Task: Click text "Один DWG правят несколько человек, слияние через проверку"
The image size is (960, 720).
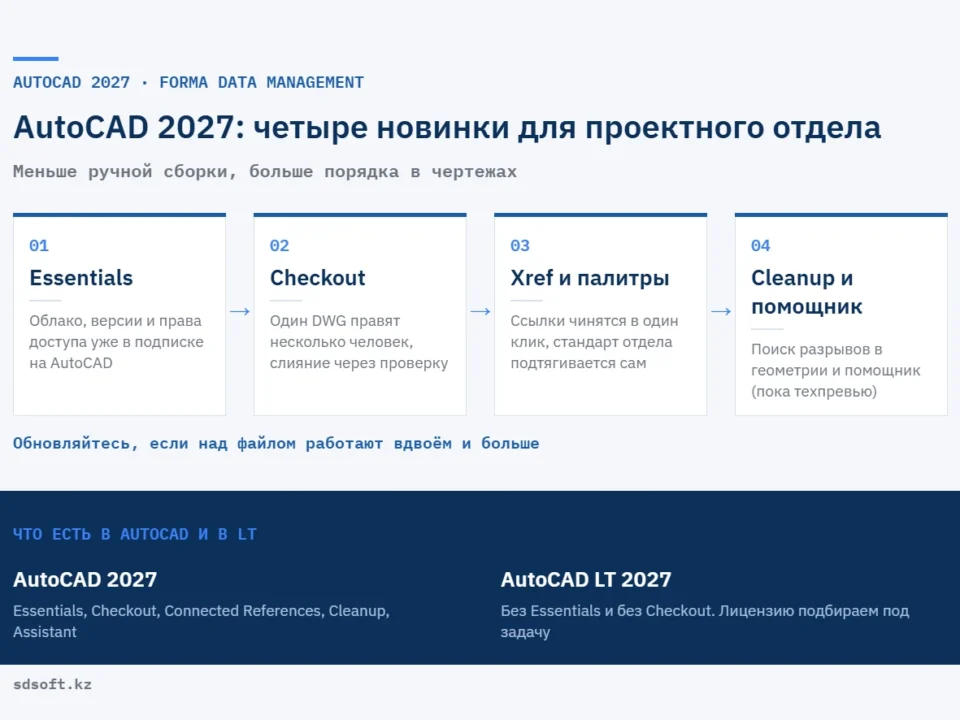Action: coord(359,342)
